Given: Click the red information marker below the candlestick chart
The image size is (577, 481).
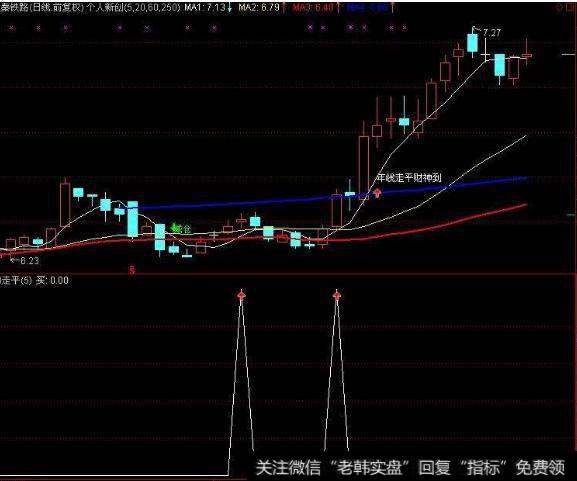Looking at the screenshot, I should 132,270.
